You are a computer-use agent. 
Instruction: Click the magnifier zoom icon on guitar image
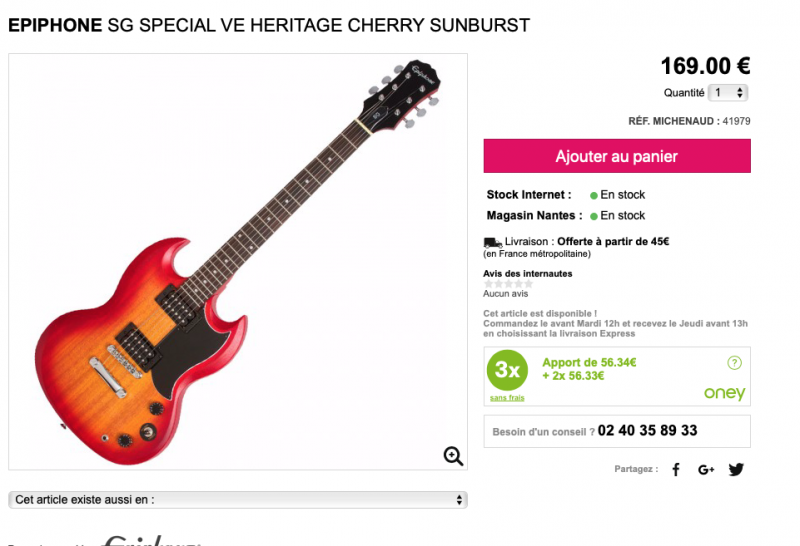pos(453,456)
